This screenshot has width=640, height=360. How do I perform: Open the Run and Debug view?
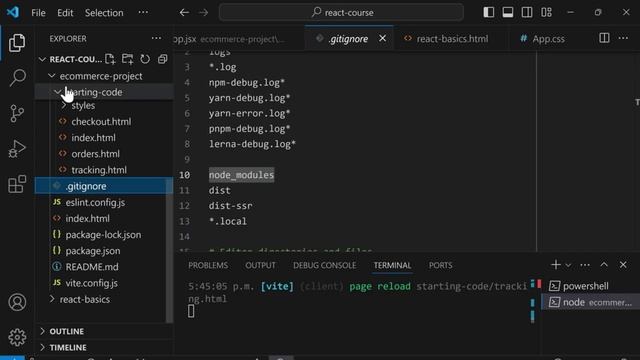point(17,149)
